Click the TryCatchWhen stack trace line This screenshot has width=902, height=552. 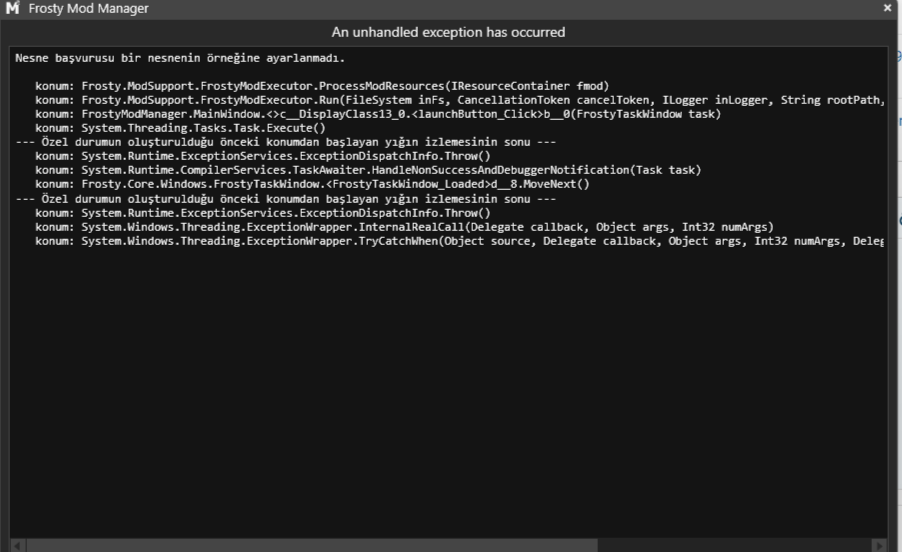point(450,240)
